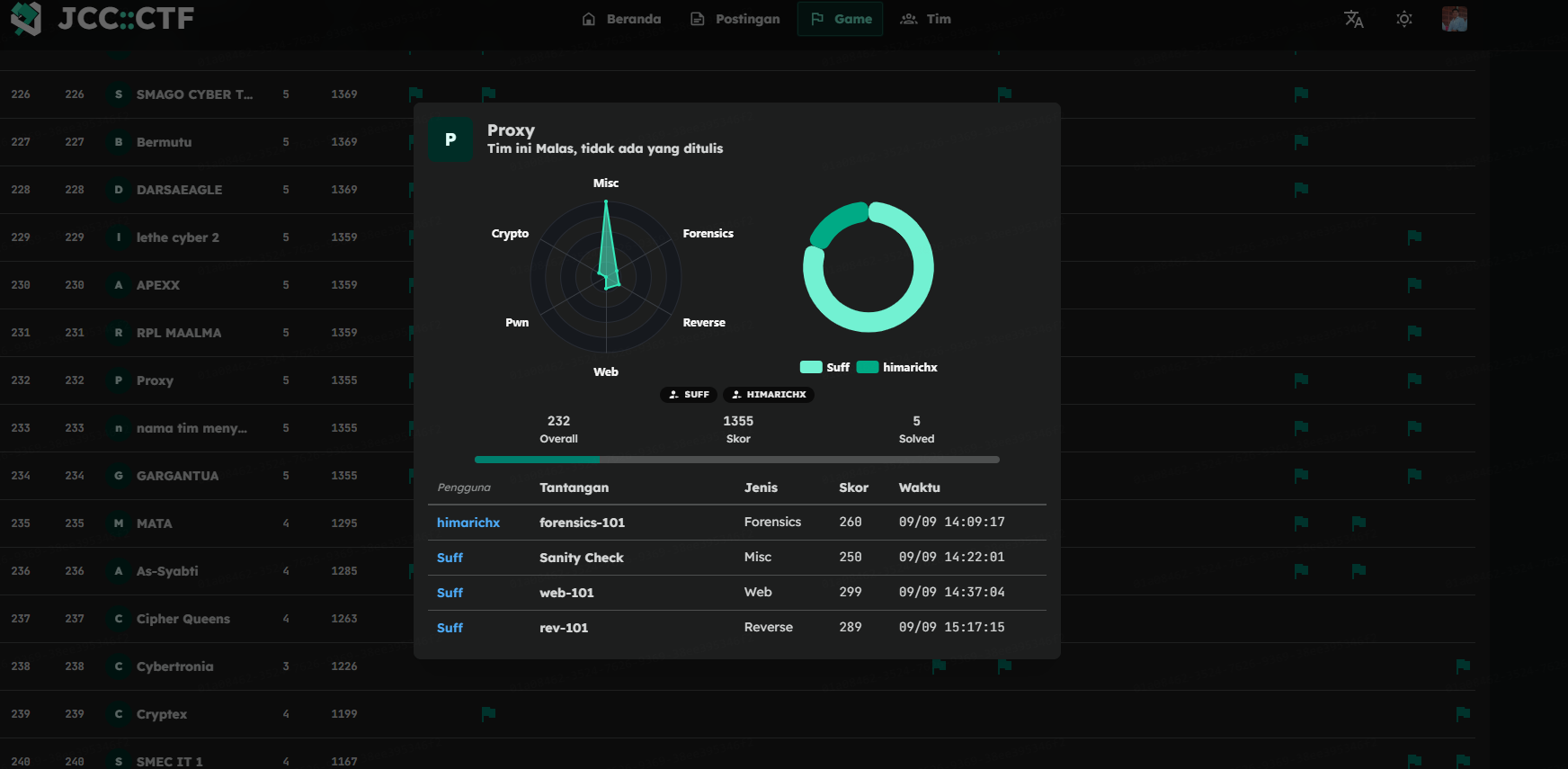
Task: Click the lethe cyber 2 team avatar
Action: point(118,237)
